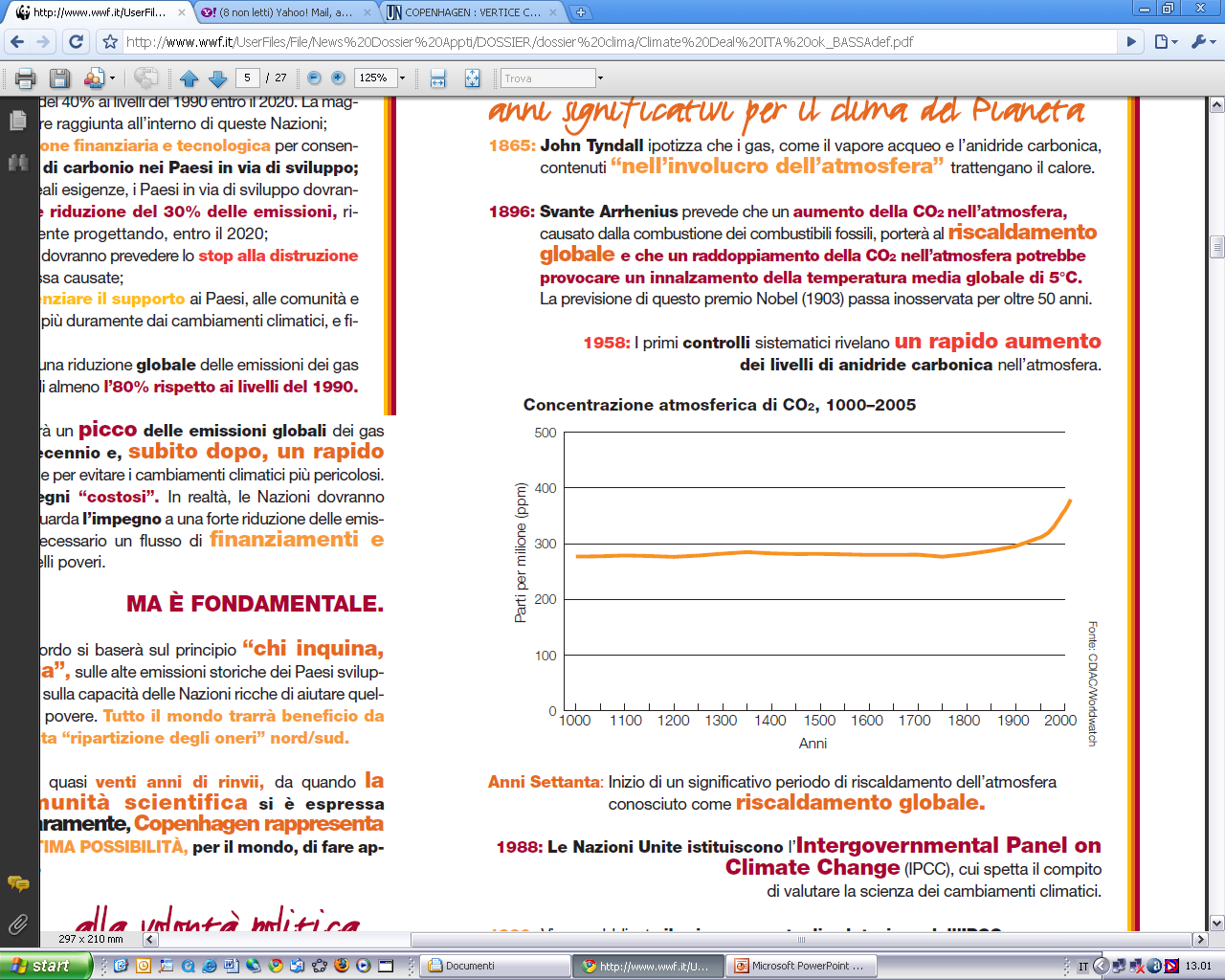The height and width of the screenshot is (980, 1225).
Task: Reload the current page
Action: (x=76, y=41)
